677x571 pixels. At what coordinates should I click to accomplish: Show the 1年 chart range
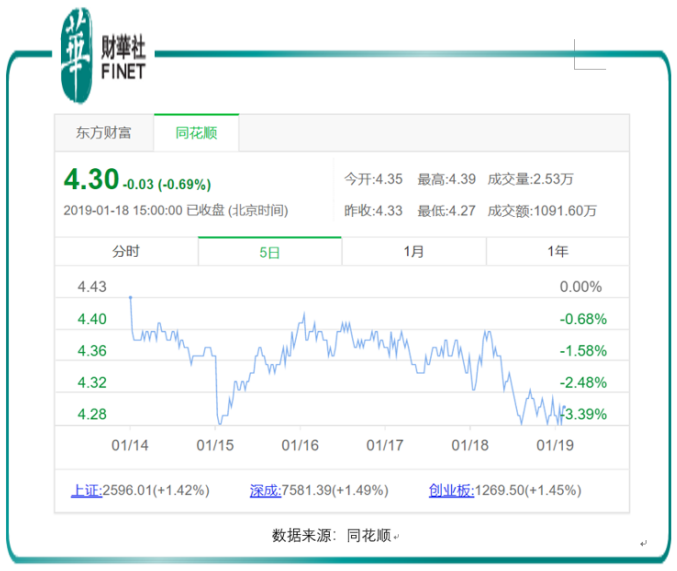pyautogui.click(x=557, y=251)
